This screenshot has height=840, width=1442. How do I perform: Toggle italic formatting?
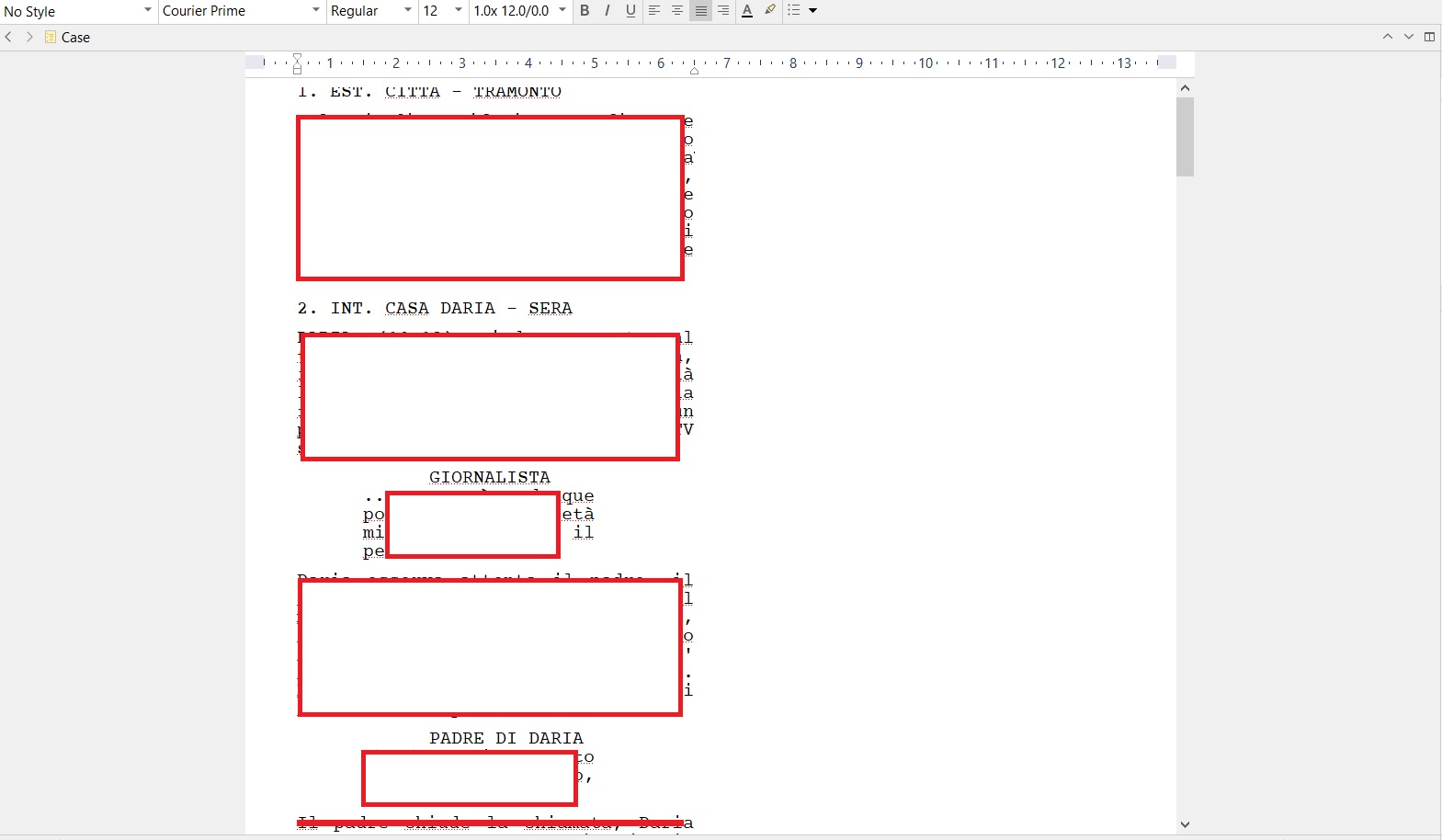[x=607, y=11]
